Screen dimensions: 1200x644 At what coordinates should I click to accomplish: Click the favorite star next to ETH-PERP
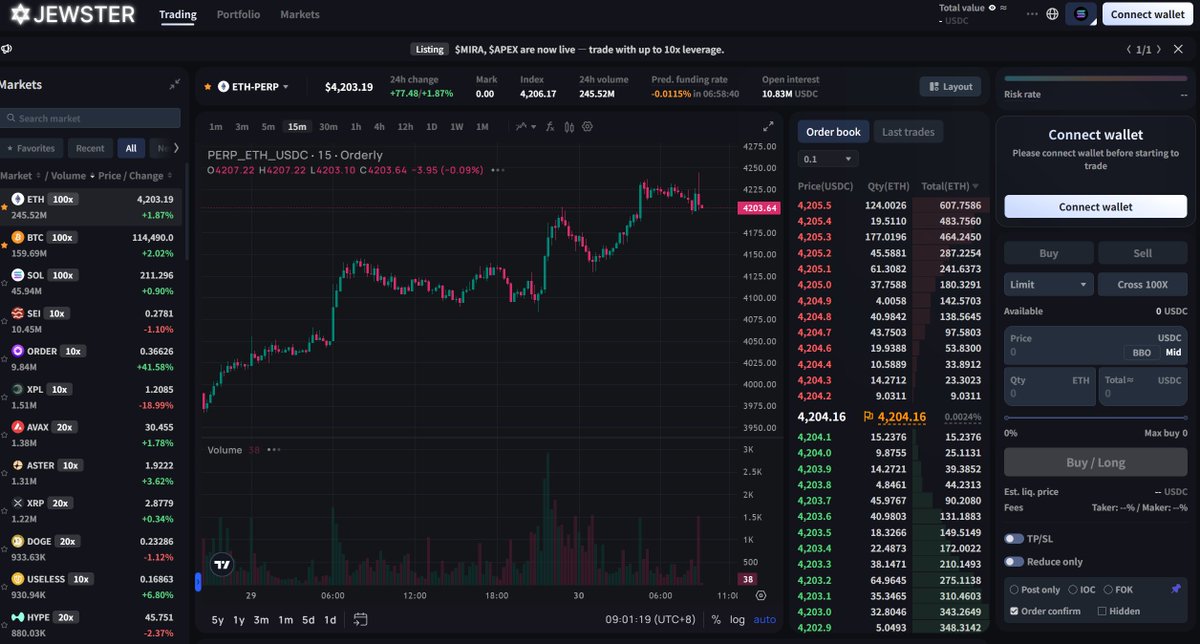coord(208,87)
